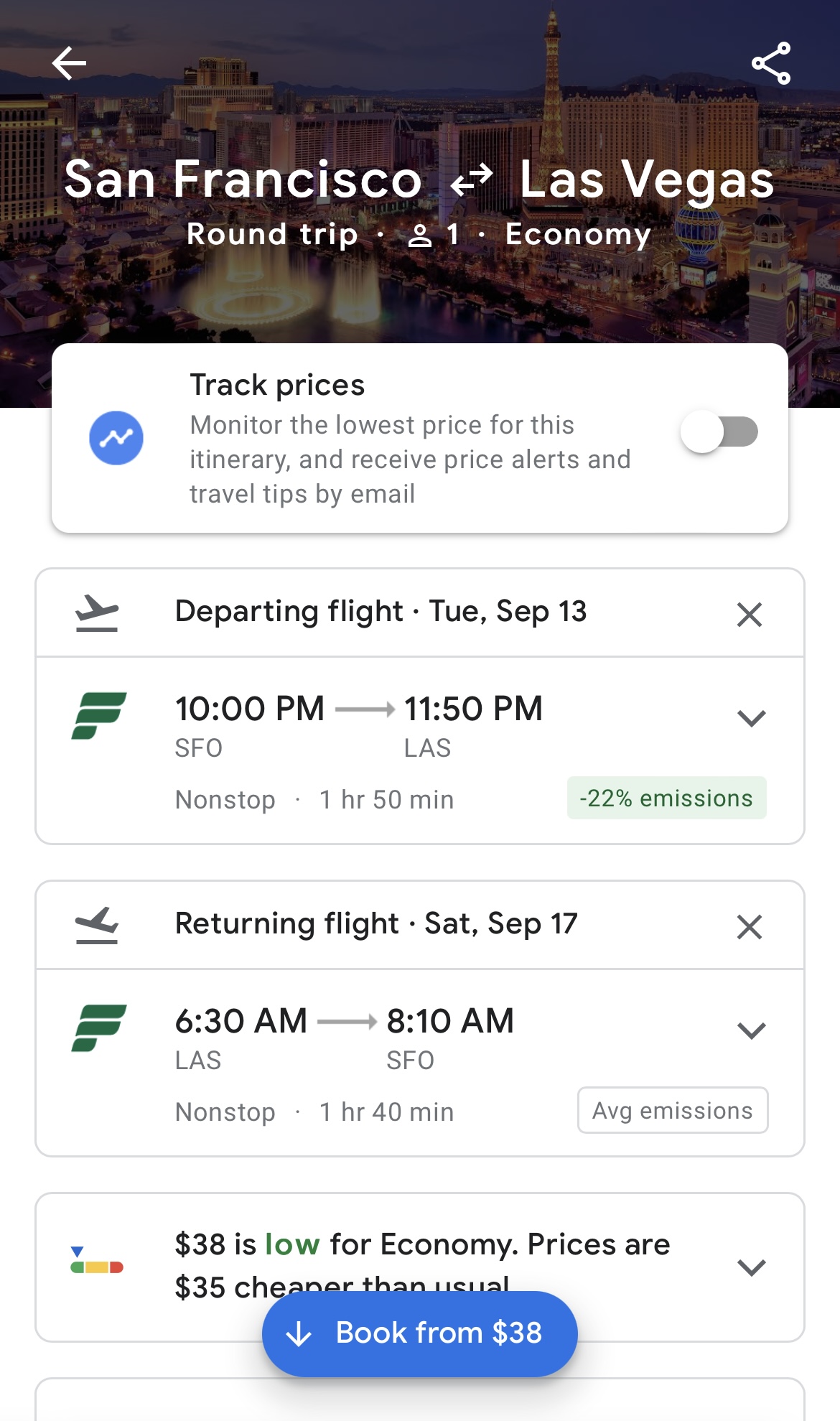Expand the price insights chevron

pos(752,1267)
